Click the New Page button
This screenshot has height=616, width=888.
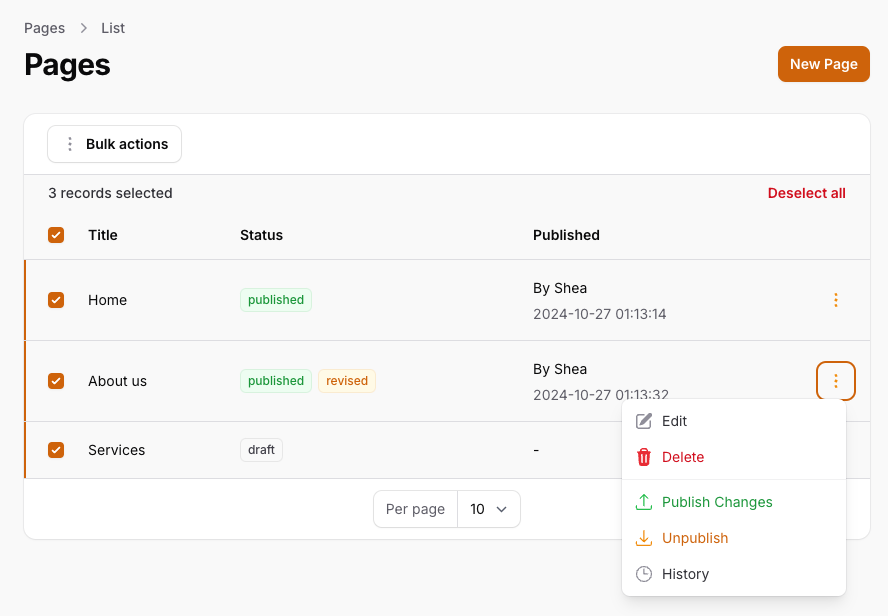pyautogui.click(x=823, y=64)
